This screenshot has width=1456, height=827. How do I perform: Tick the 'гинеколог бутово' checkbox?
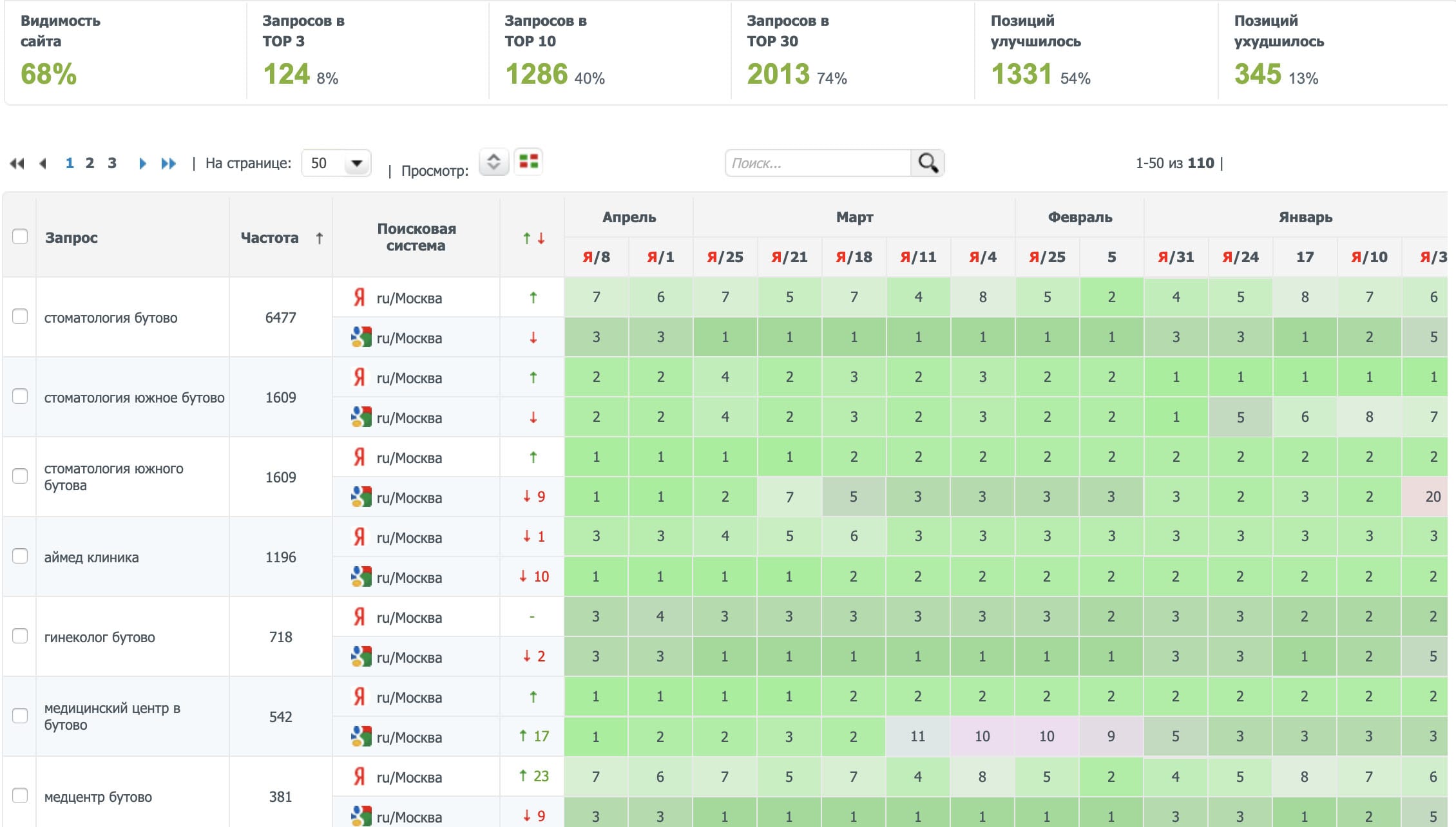20,636
